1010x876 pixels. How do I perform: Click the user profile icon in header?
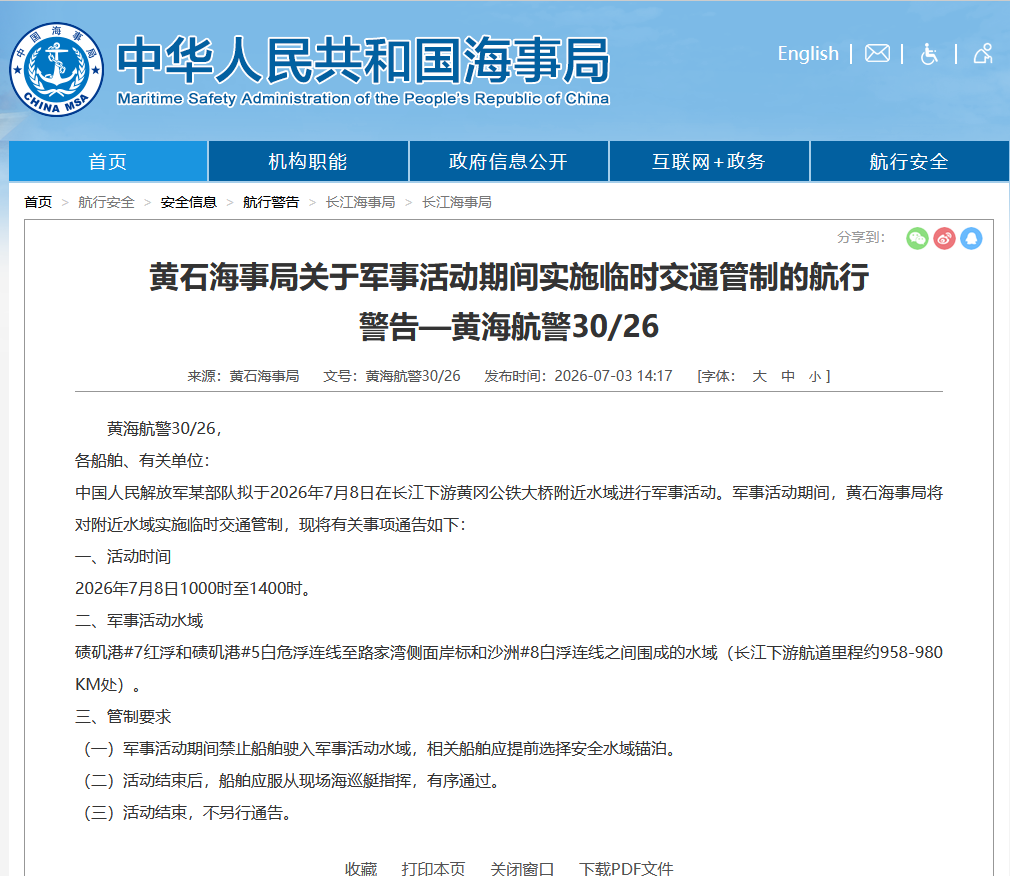click(x=983, y=53)
